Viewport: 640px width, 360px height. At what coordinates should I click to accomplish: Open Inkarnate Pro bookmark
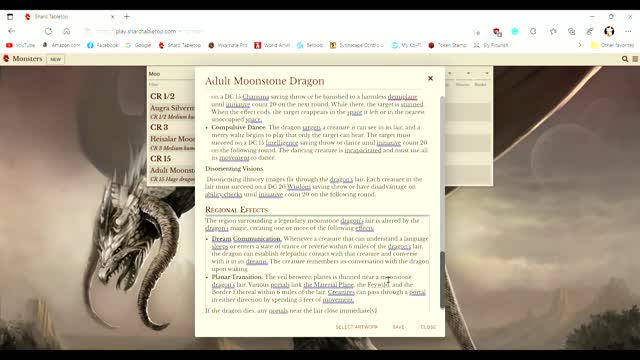(228, 45)
